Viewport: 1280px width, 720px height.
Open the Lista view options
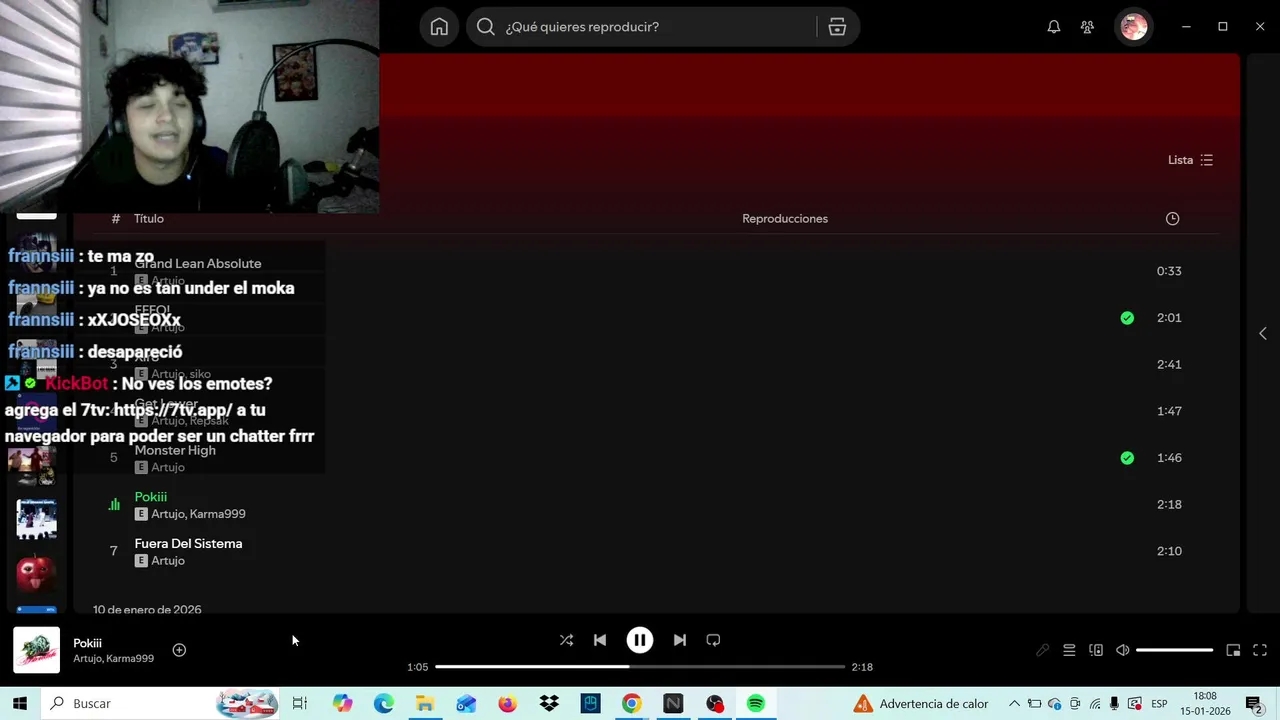point(1190,160)
